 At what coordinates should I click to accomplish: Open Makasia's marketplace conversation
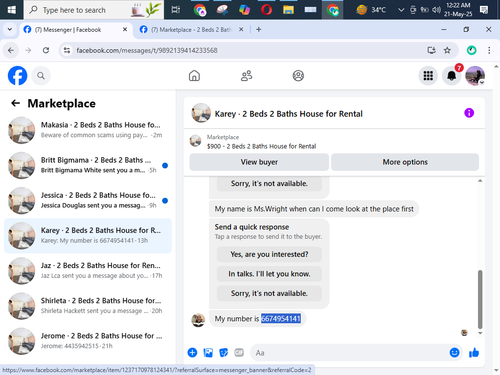(88, 130)
